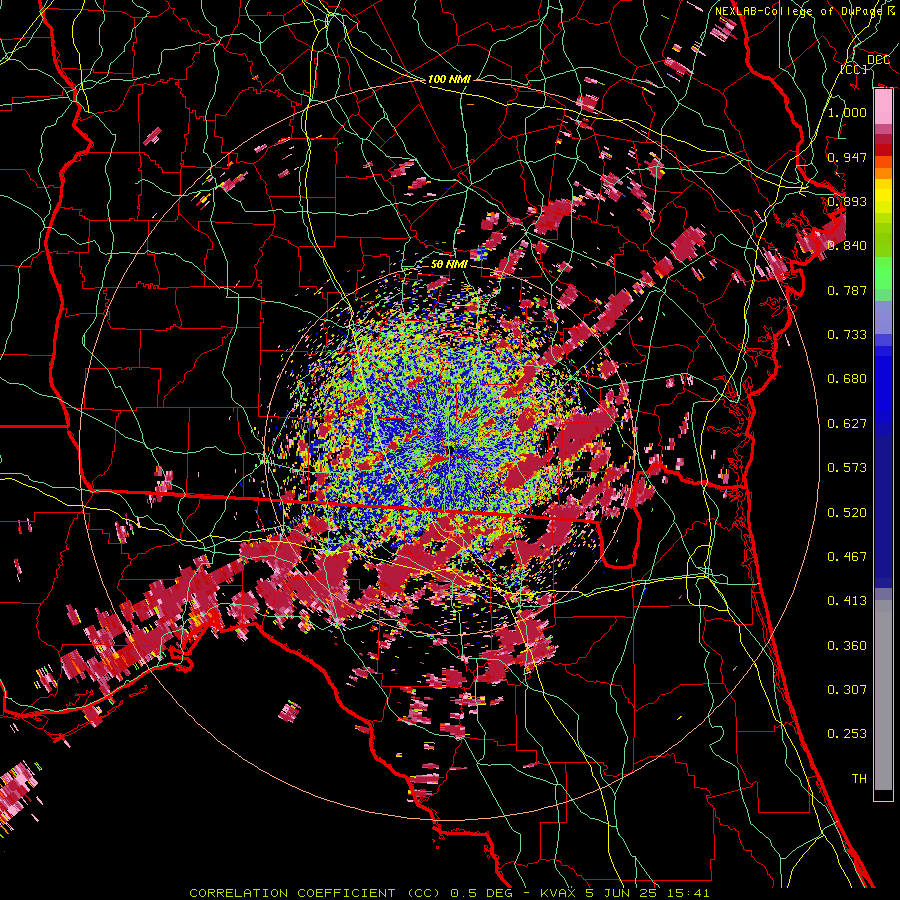The image size is (900, 900).
Task: Select the 0.840 legend value
Action: click(x=847, y=246)
